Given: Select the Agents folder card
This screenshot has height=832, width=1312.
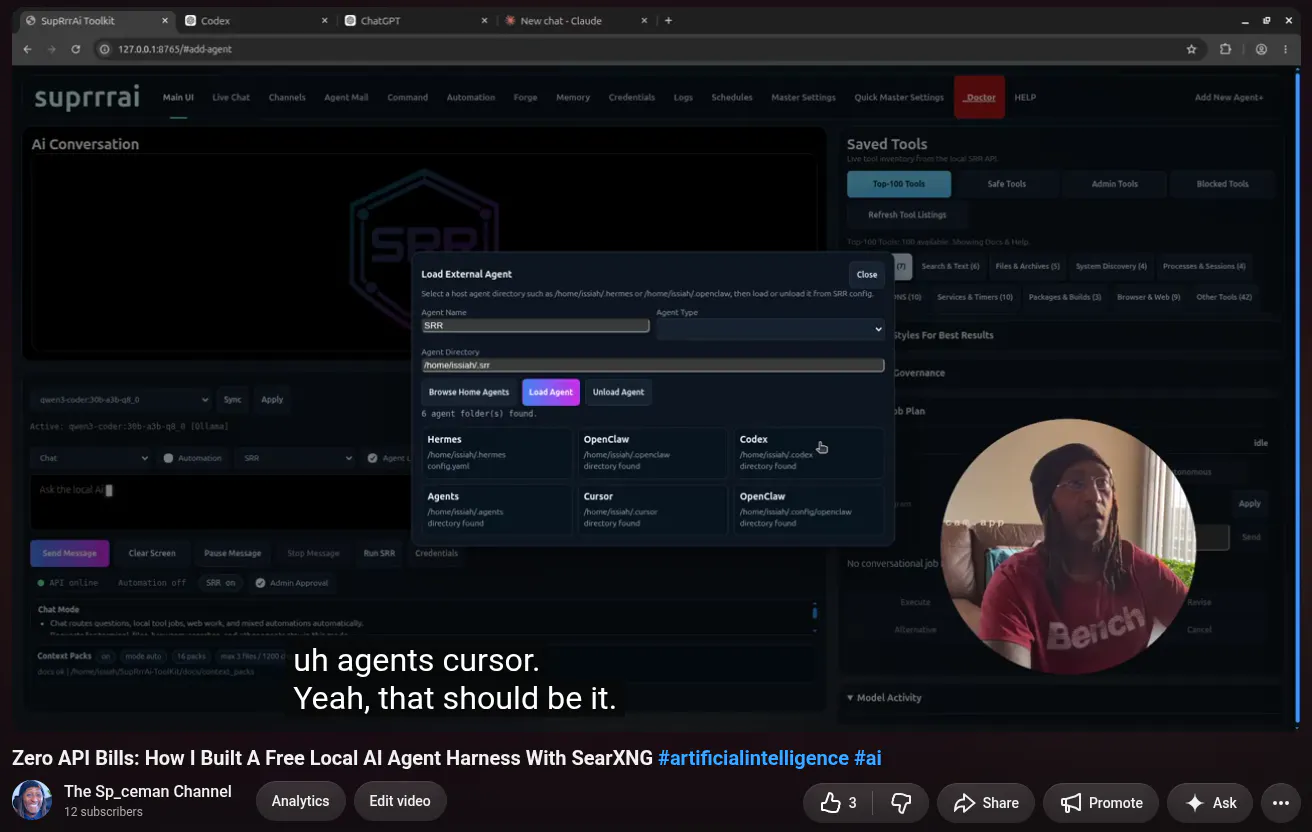Looking at the screenshot, I should click(x=497, y=510).
